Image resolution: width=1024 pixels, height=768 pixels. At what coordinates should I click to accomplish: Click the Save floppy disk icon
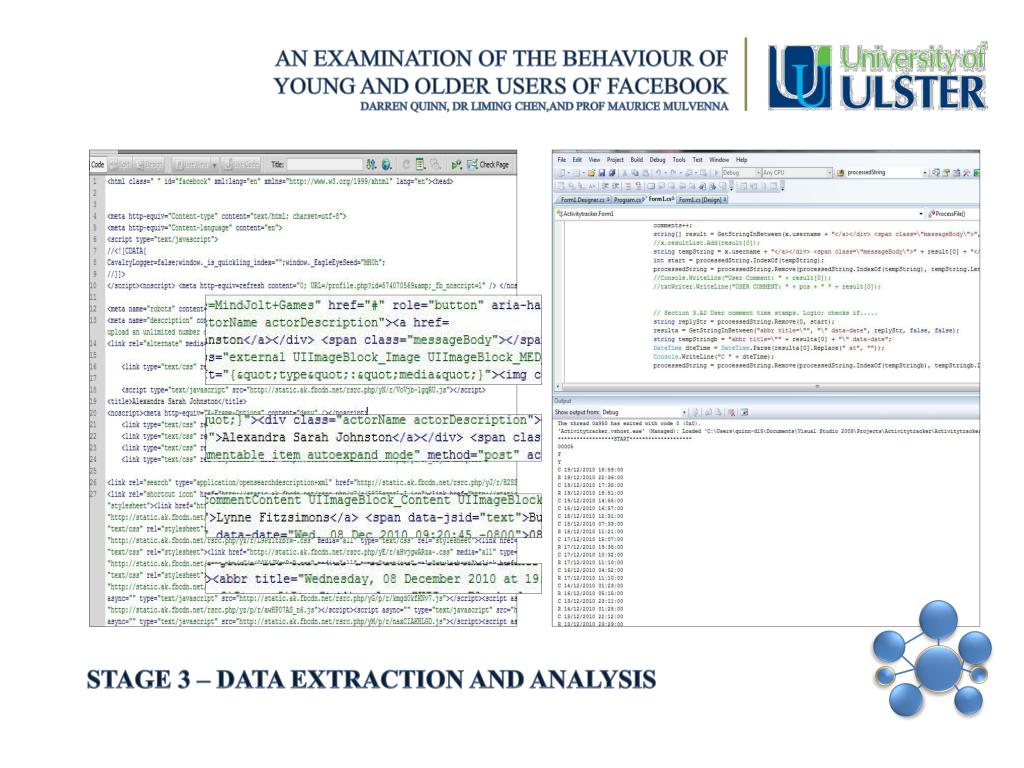click(x=601, y=173)
